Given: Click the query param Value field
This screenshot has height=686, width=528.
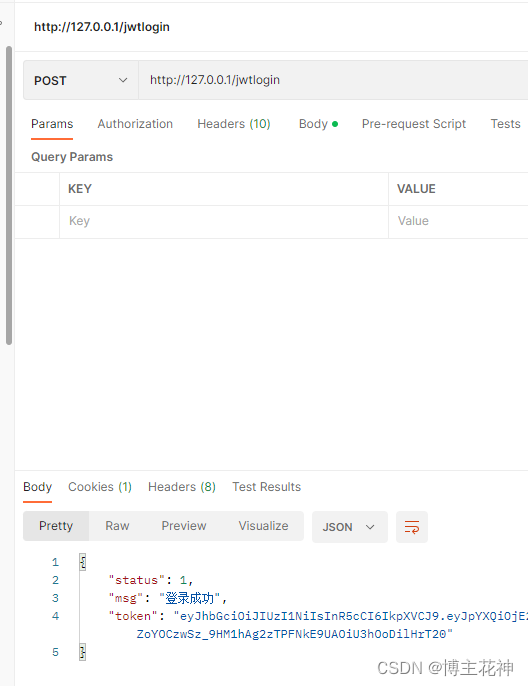Looking at the screenshot, I should (458, 221).
